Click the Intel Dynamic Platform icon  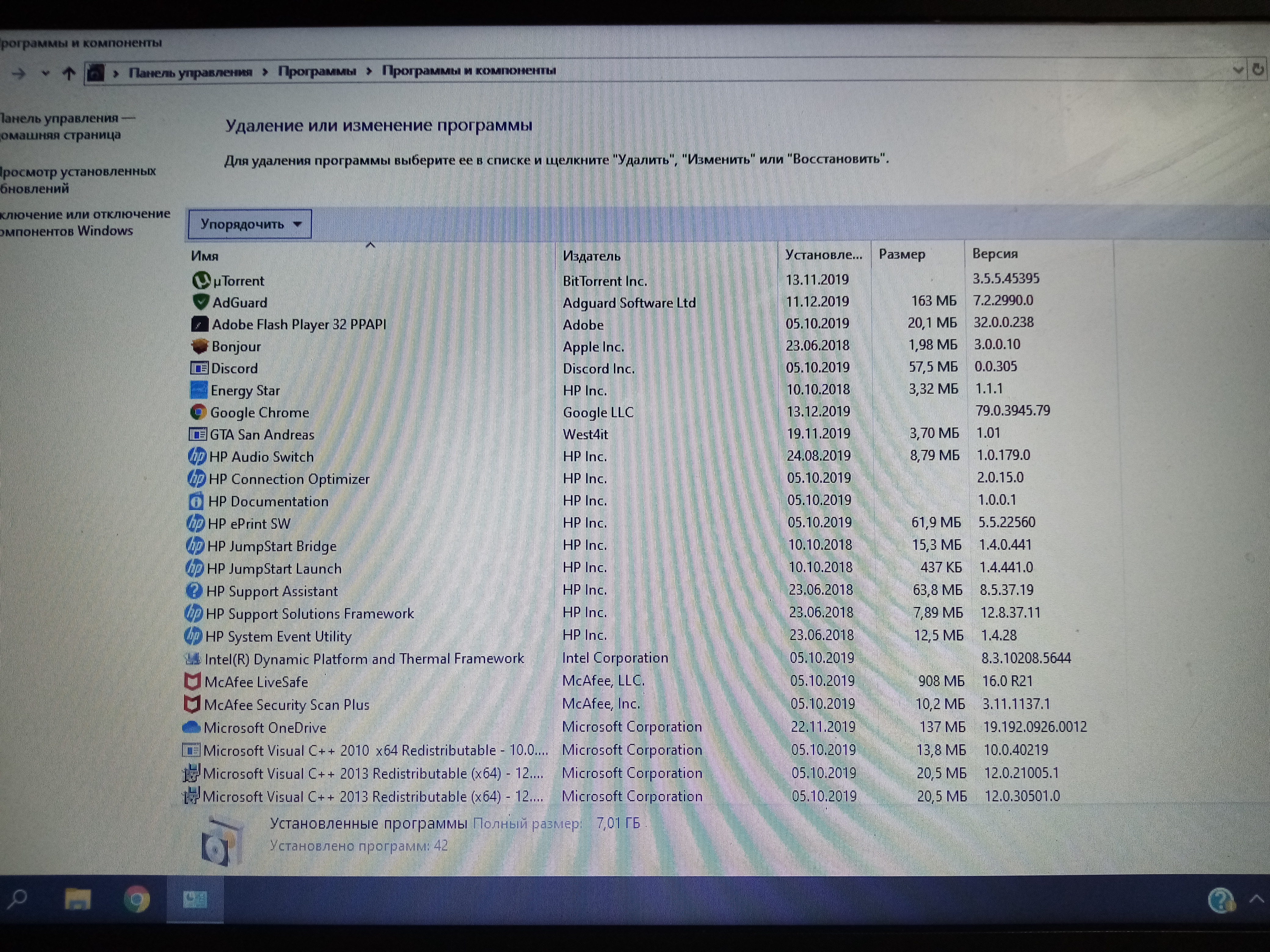(x=192, y=659)
